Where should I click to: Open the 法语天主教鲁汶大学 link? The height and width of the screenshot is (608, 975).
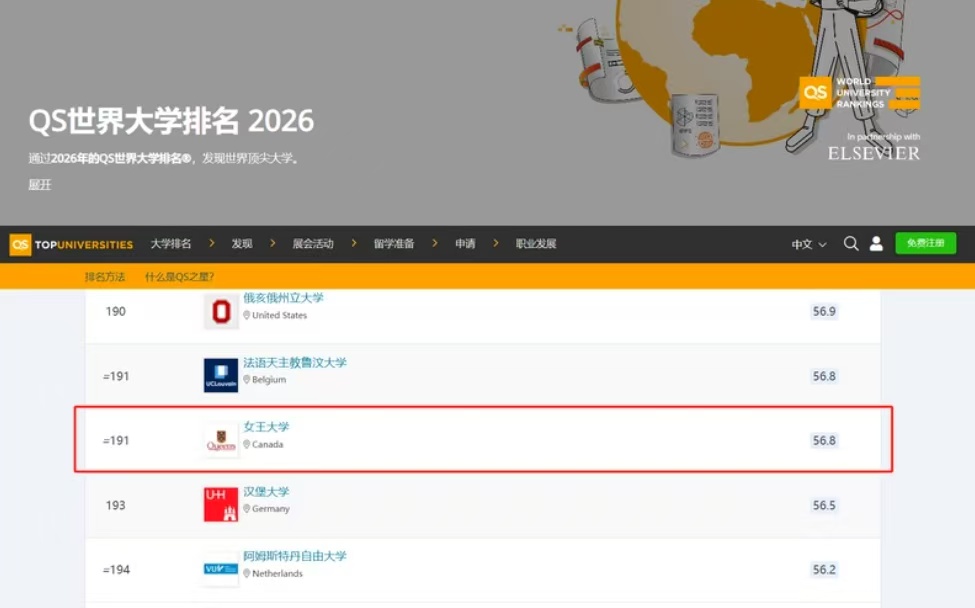coord(295,362)
